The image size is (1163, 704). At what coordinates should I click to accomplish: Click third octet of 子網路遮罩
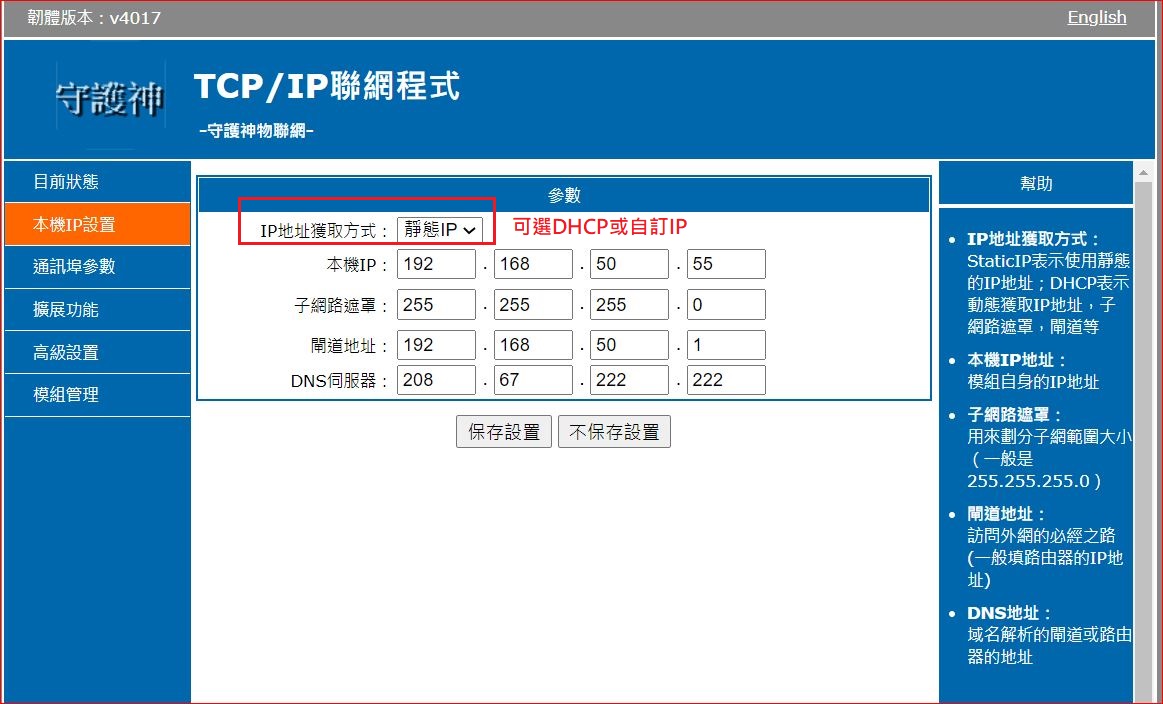629,305
